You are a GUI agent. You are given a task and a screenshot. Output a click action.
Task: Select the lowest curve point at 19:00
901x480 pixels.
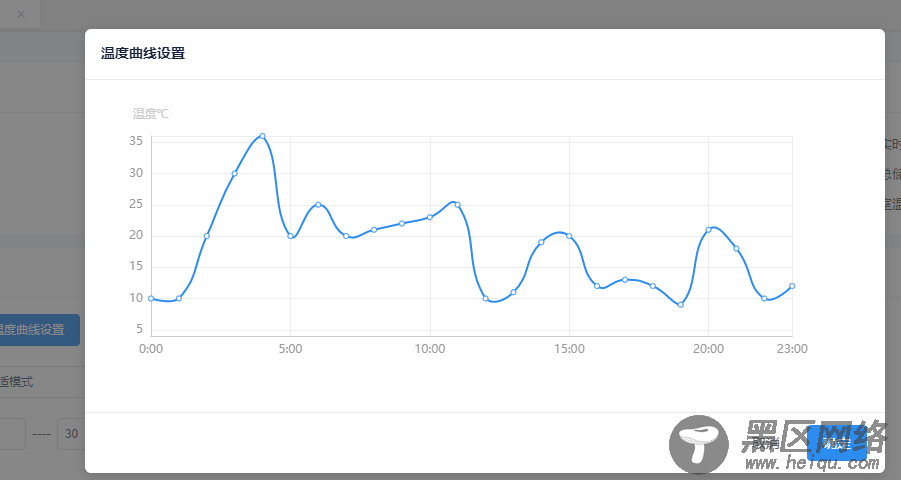[x=681, y=305]
